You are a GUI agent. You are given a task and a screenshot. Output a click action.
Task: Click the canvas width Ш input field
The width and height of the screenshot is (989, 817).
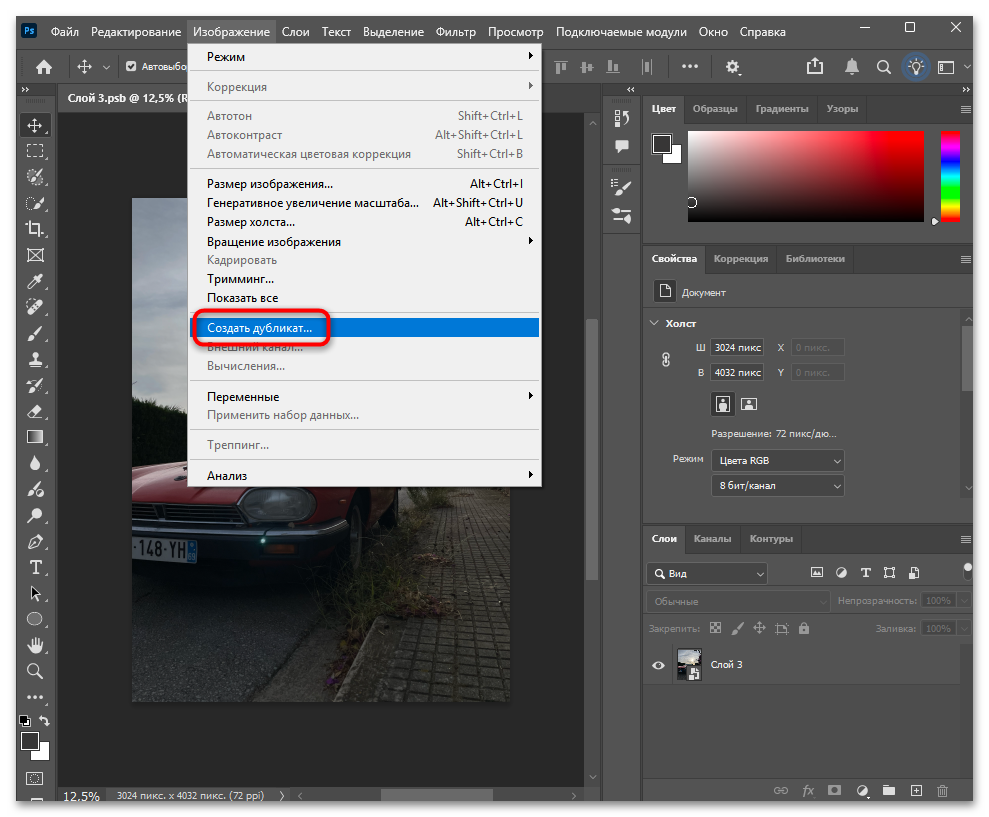click(x=737, y=347)
